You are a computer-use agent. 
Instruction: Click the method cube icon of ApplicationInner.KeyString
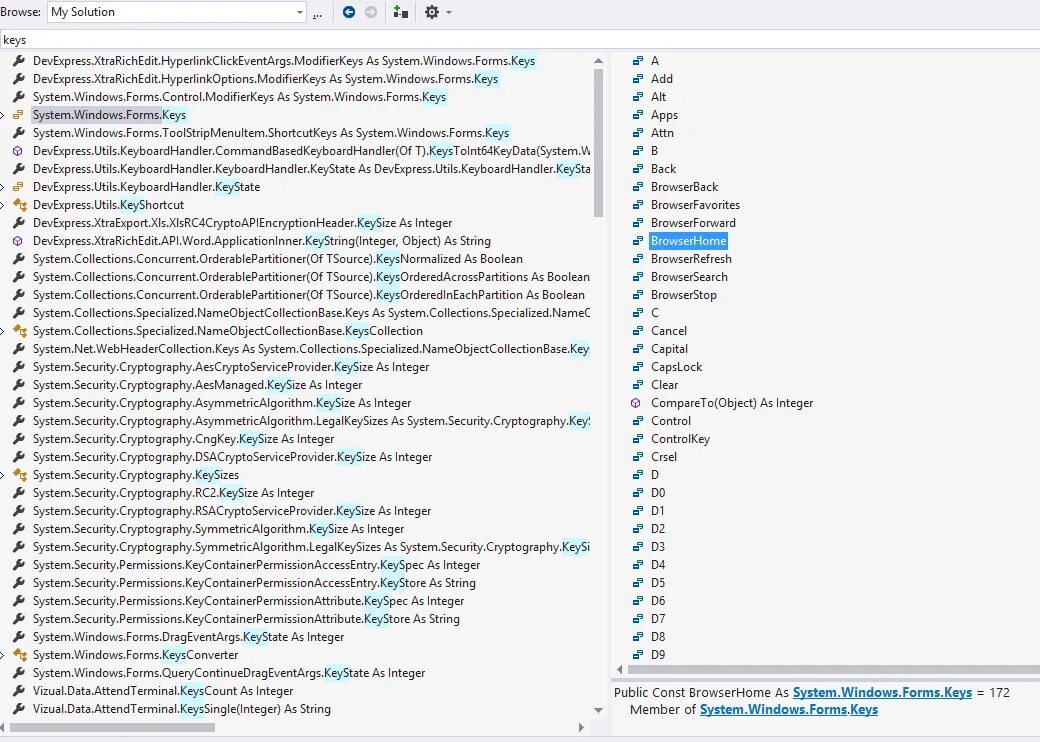pyautogui.click(x=19, y=241)
